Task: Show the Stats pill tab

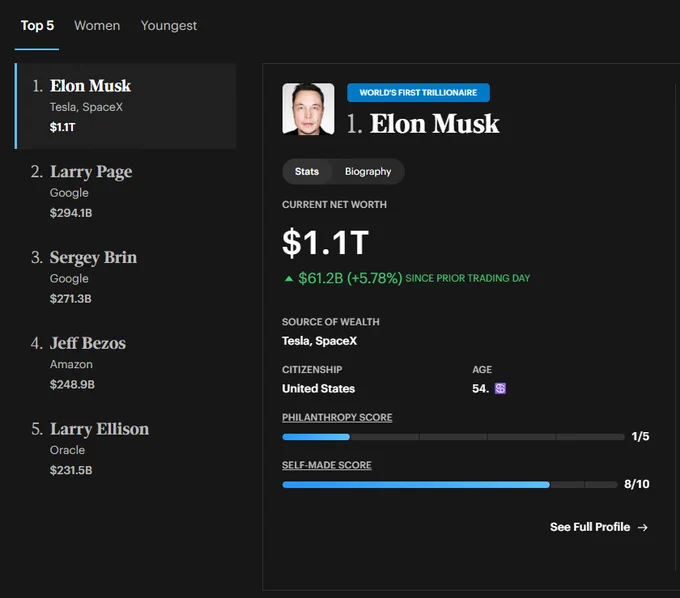Action: click(x=307, y=172)
